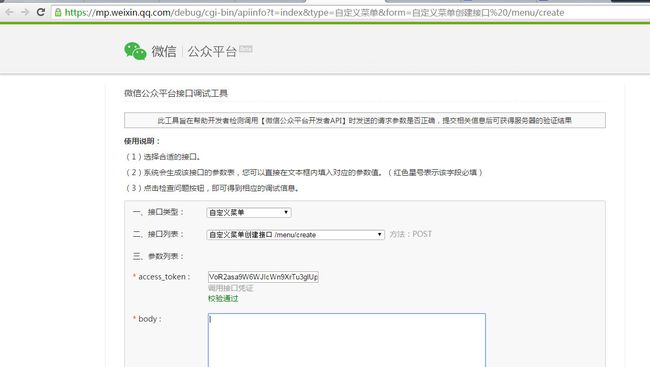Click the 校验通过 green status text
Viewport: 650px width, 367px height.
click(223, 299)
